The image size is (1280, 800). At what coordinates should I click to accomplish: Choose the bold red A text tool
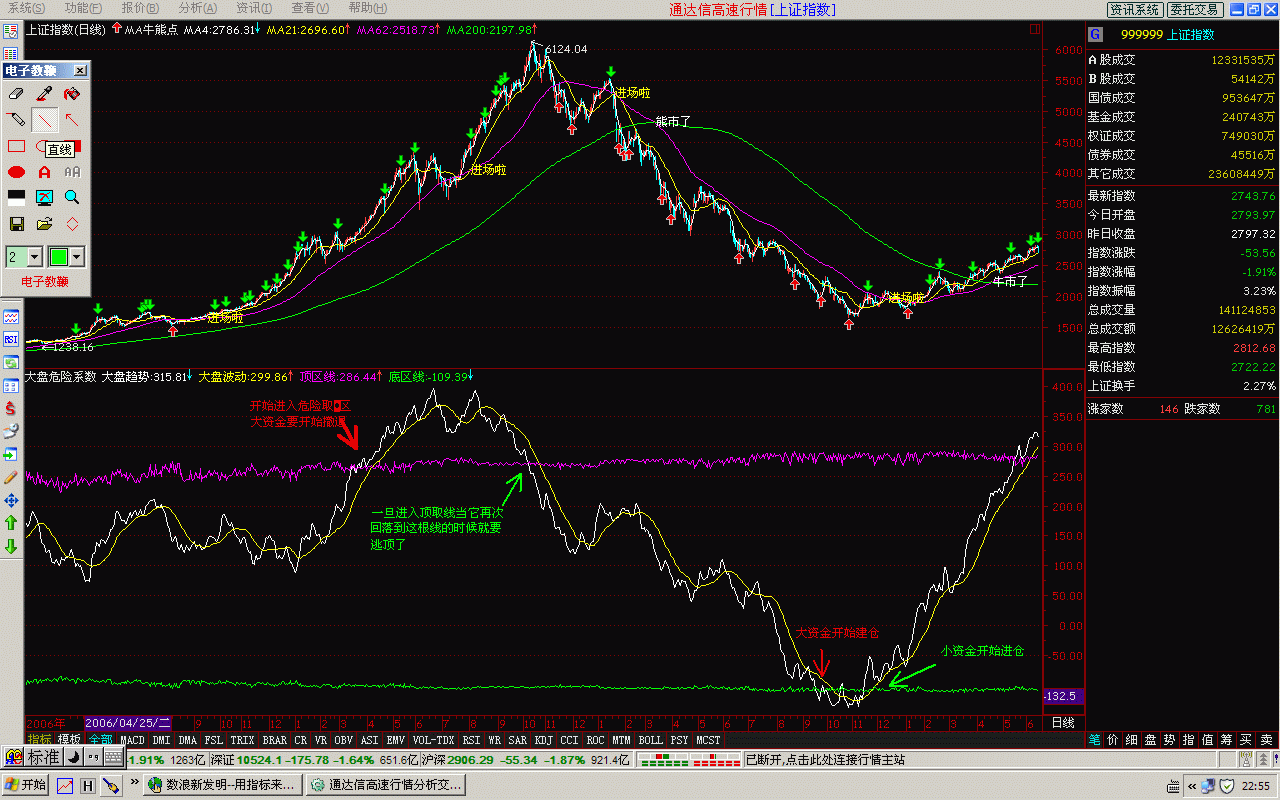44,172
